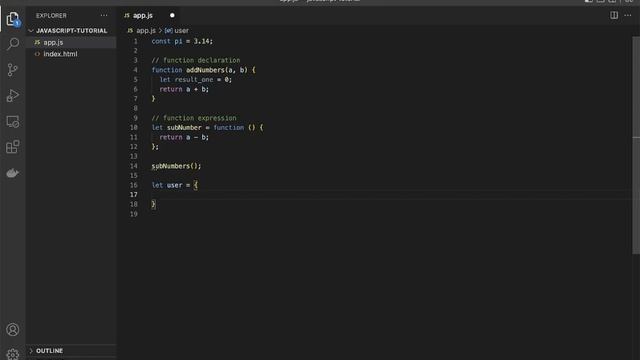The height and width of the screenshot is (360, 640).
Task: Open the Explorer view in activity bar
Action: 13,19
